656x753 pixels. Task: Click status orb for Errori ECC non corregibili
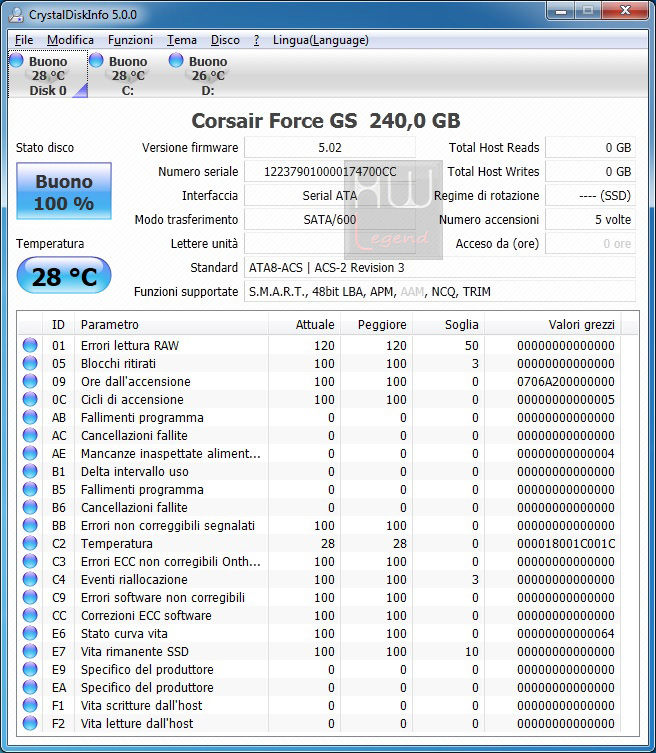(30, 561)
